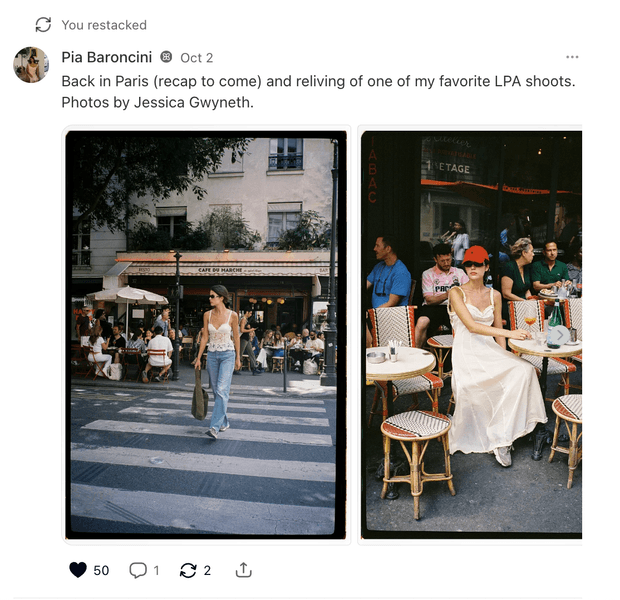This screenshot has height=600, width=620.
Task: Click the badge icon next to Pia Baroncini
Action: pyautogui.click(x=166, y=57)
